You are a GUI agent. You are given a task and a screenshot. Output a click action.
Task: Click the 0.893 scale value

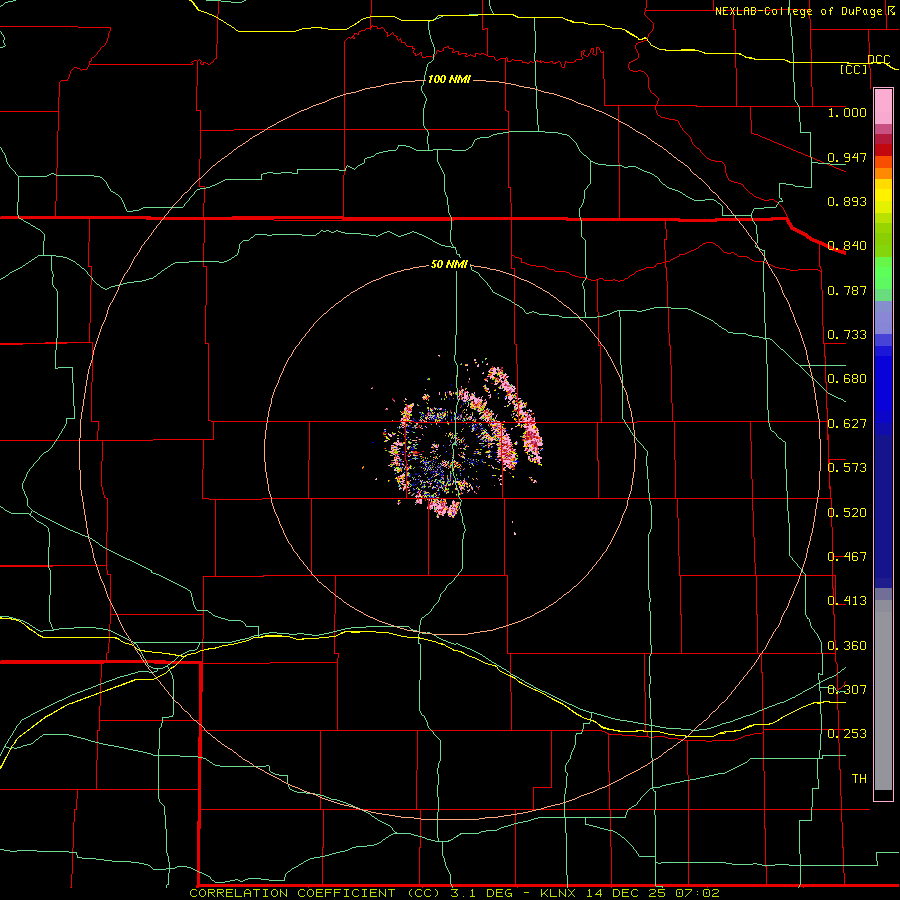pos(847,201)
